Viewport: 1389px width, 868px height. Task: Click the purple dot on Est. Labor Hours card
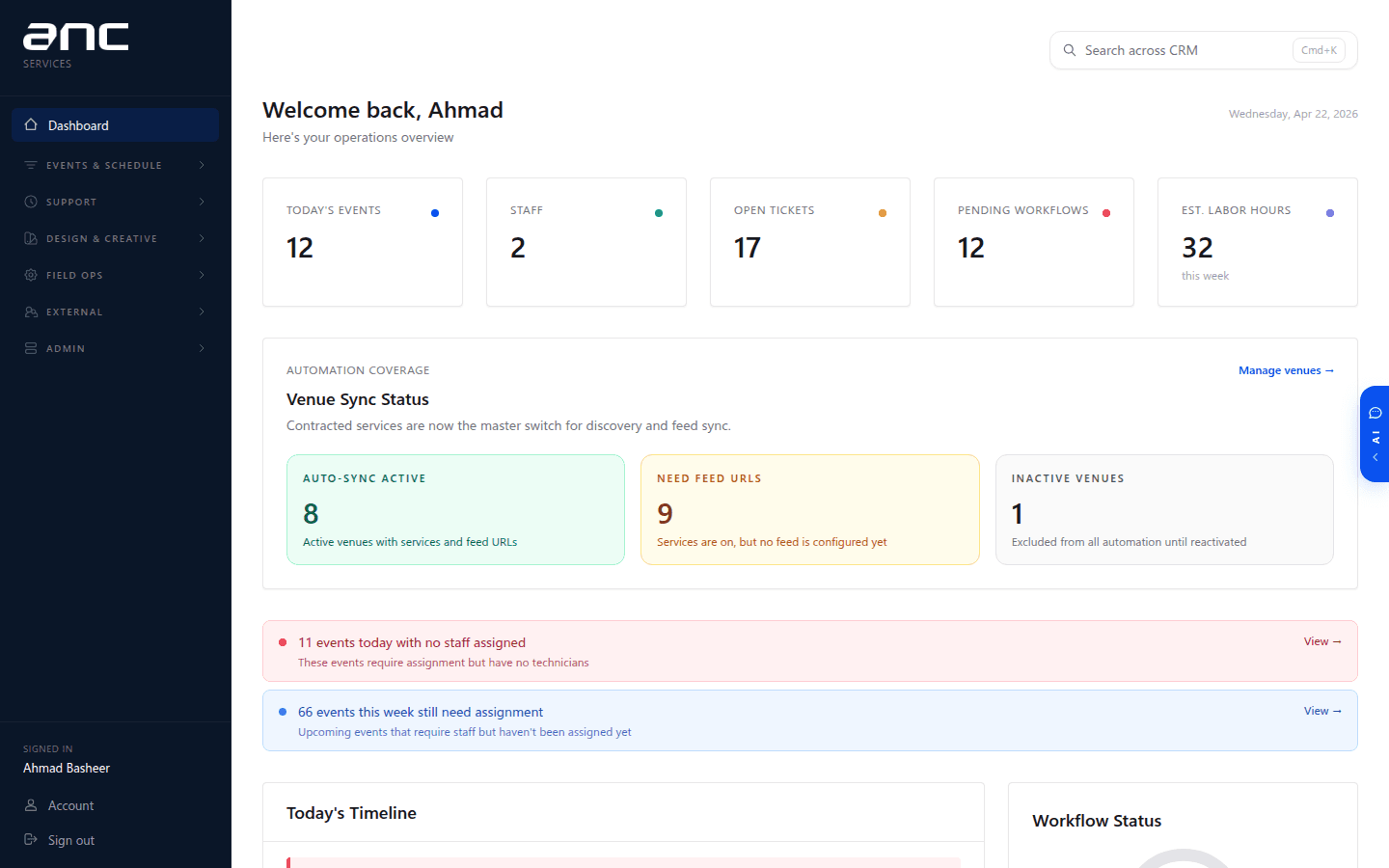(x=1330, y=213)
